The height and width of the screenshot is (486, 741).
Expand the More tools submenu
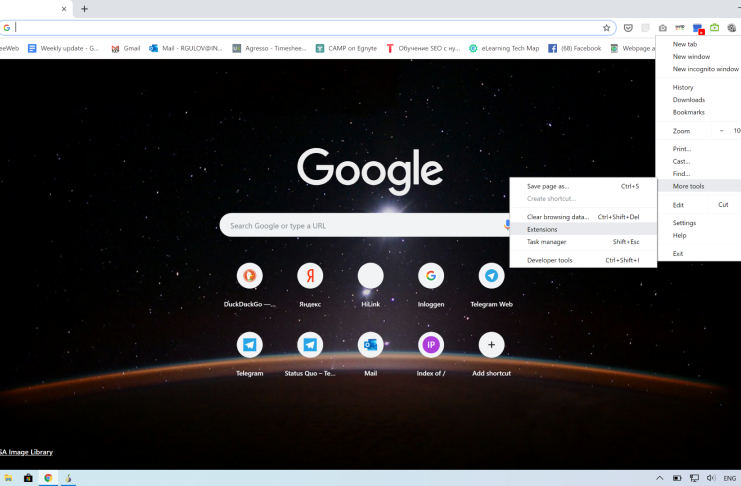(698, 186)
